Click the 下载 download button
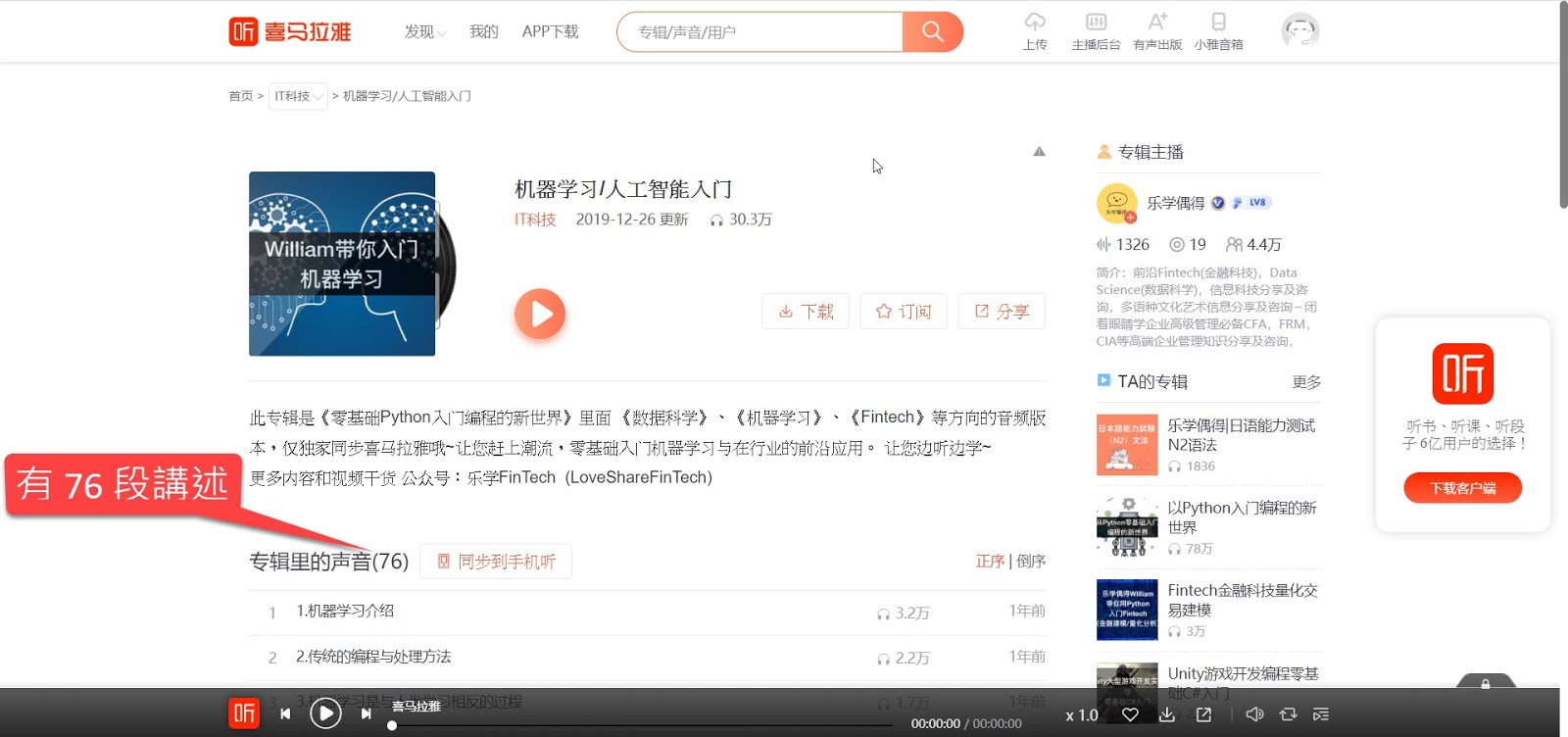1568x737 pixels. pyautogui.click(x=806, y=311)
